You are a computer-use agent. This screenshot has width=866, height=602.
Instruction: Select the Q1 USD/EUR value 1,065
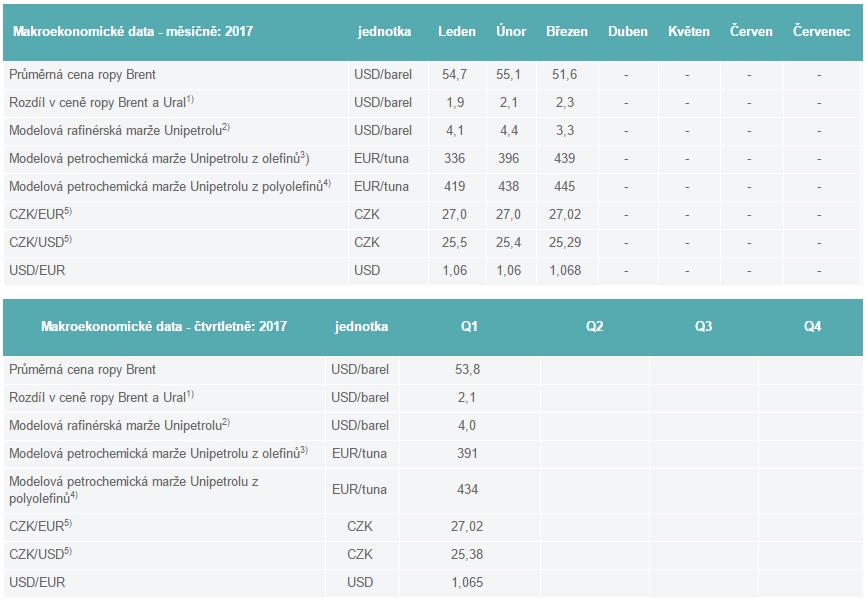pyautogui.click(x=467, y=583)
